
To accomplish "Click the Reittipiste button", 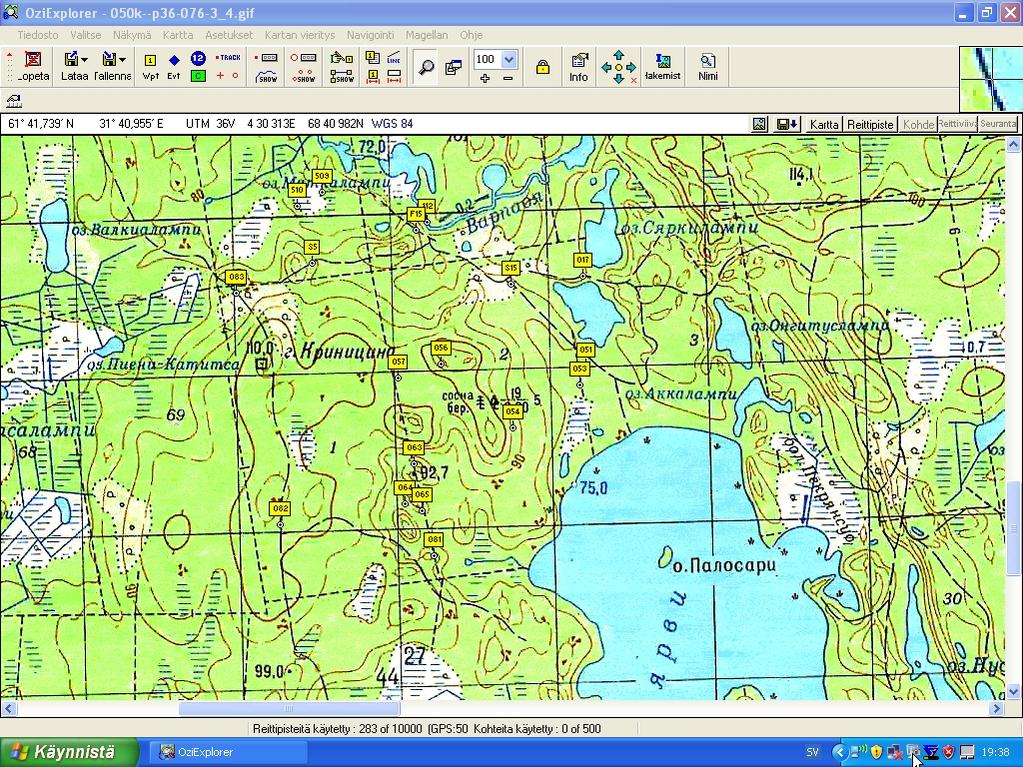I will pos(870,125).
